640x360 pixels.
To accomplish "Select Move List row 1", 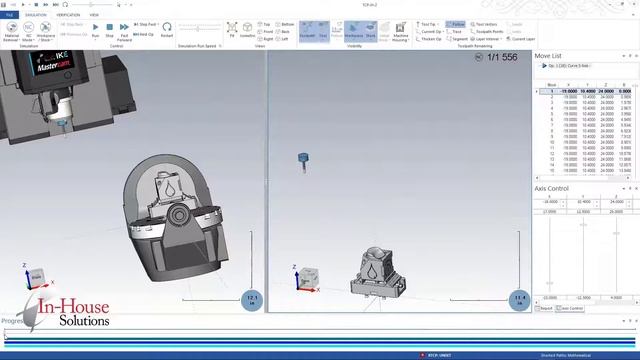I will coord(585,91).
